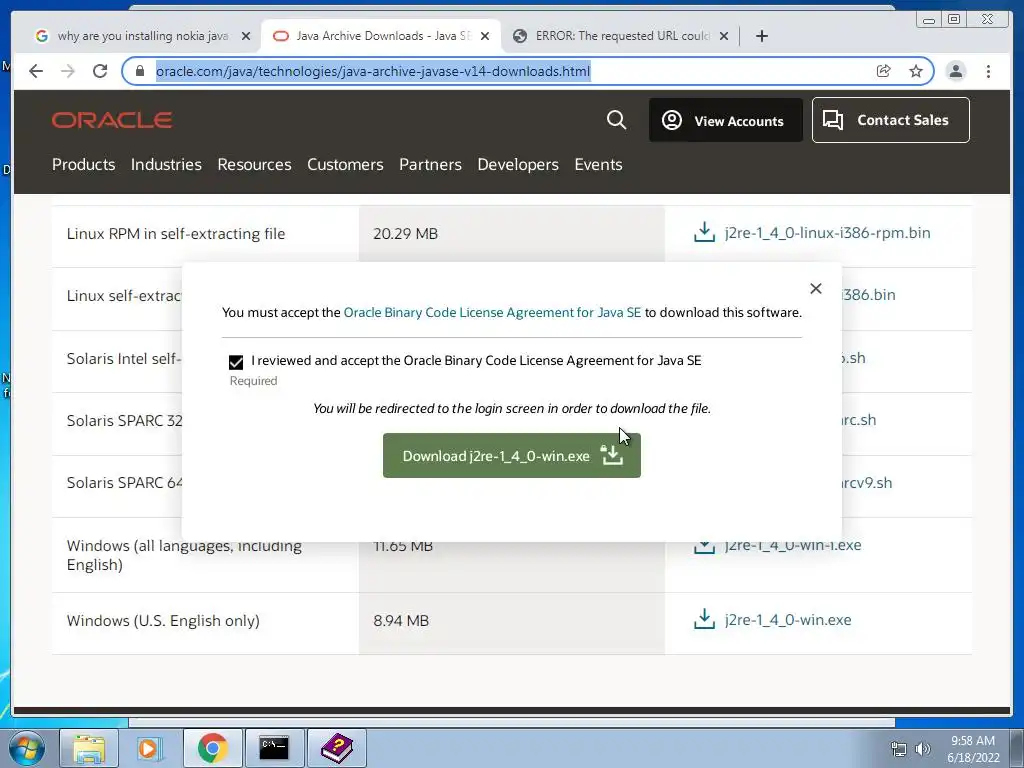Click the Oracle logo
This screenshot has width=1024, height=768.
pos(112,120)
